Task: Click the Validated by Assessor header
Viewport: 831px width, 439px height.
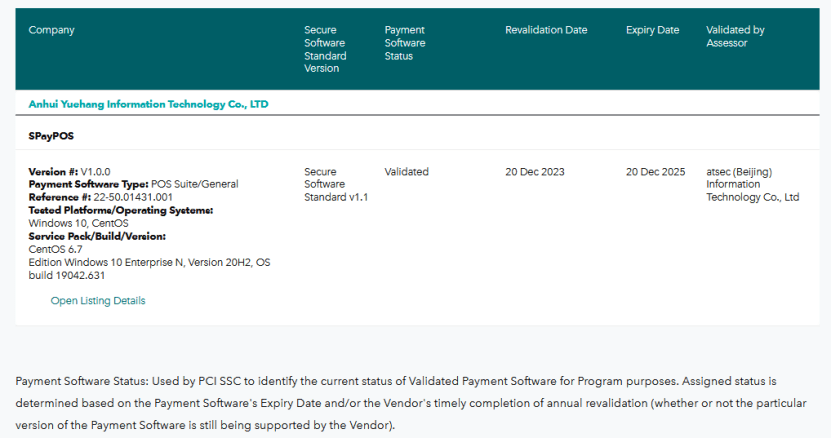Action: tap(735, 36)
